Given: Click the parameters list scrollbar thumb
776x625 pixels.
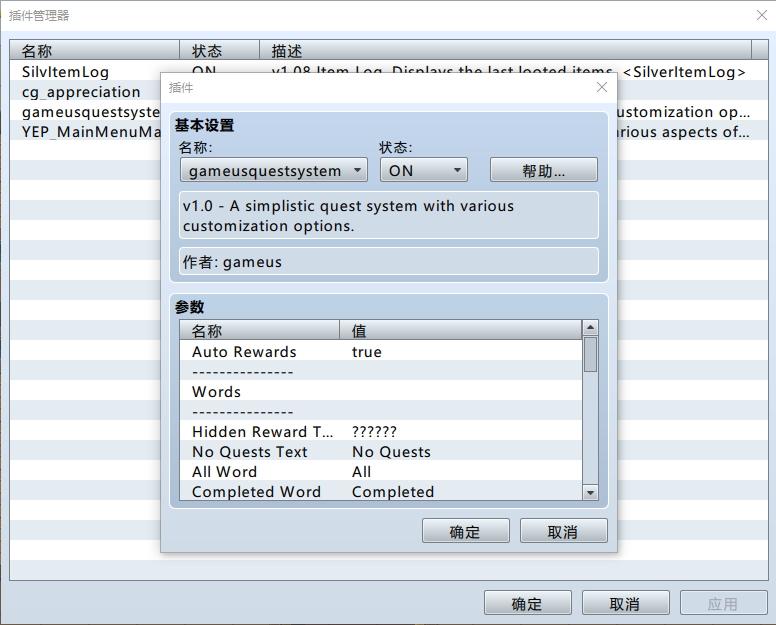Looking at the screenshot, I should [x=590, y=354].
